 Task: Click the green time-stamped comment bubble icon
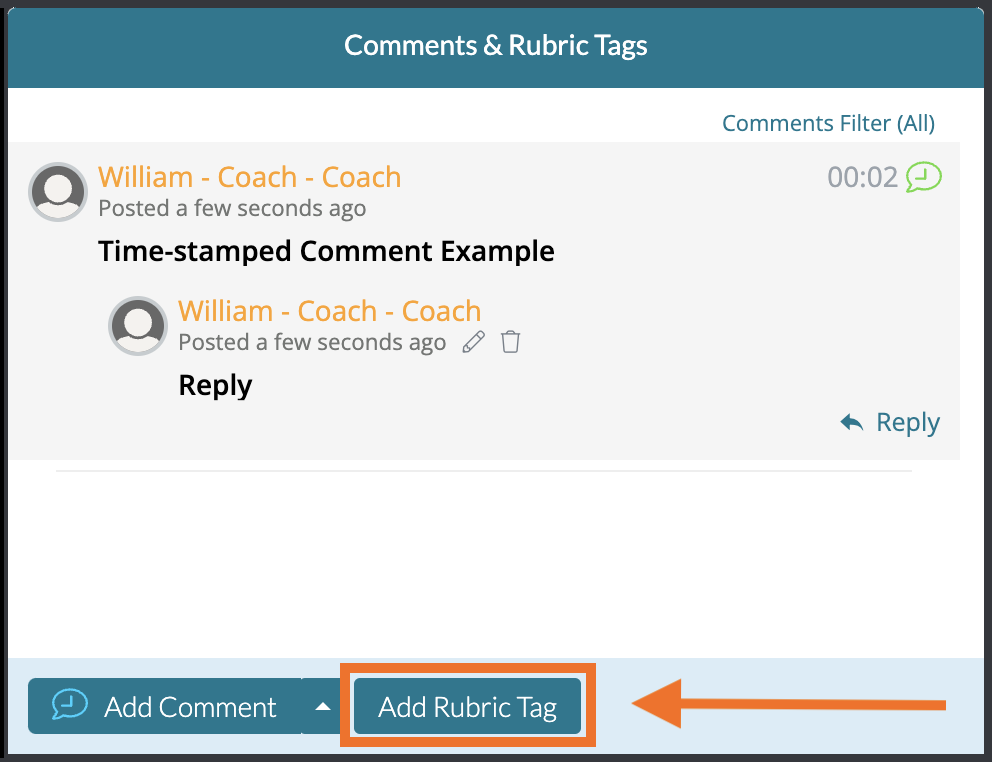click(x=924, y=178)
